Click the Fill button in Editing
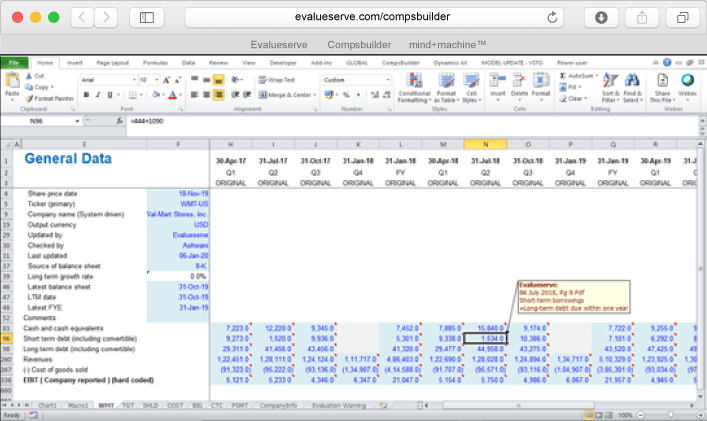This screenshot has height=421, width=707. [x=570, y=87]
